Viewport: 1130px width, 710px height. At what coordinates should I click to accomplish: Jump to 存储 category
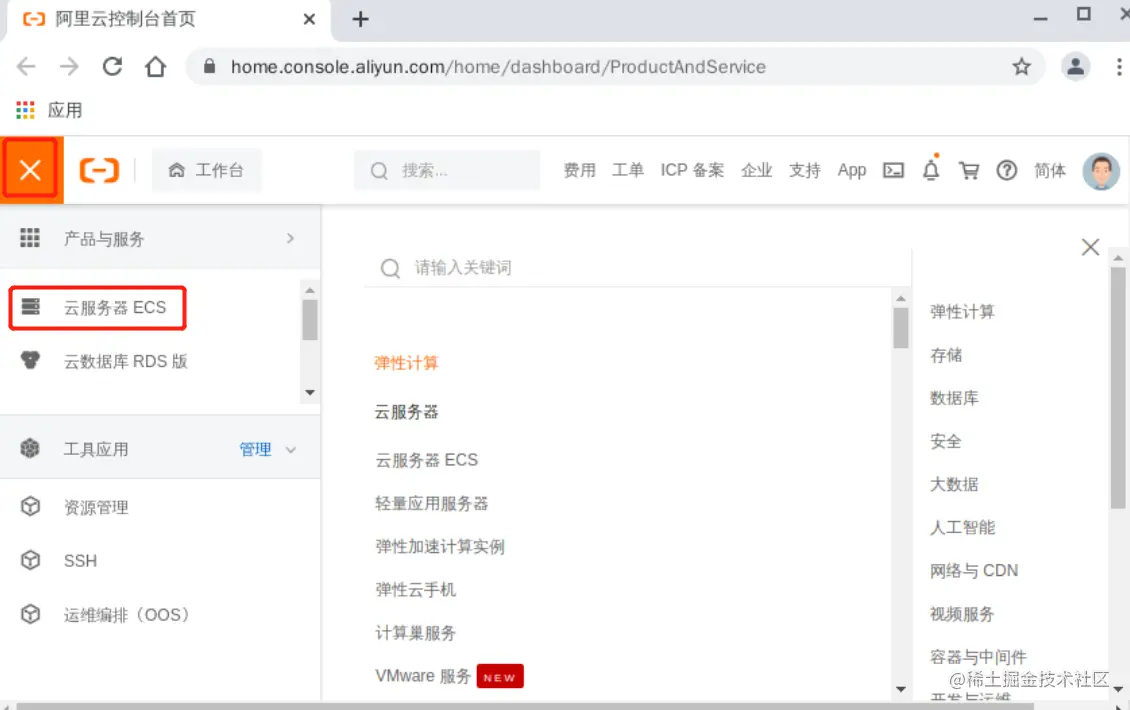pos(946,355)
